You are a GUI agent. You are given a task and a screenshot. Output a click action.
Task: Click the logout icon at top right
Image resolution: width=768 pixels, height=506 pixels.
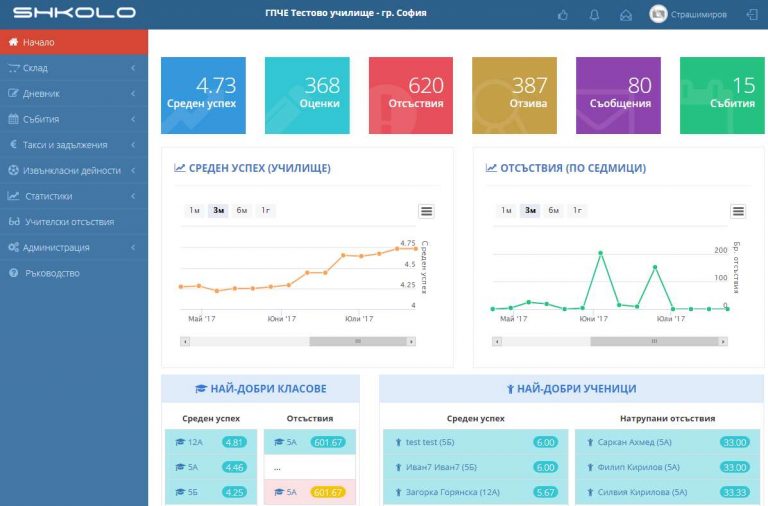tap(751, 14)
